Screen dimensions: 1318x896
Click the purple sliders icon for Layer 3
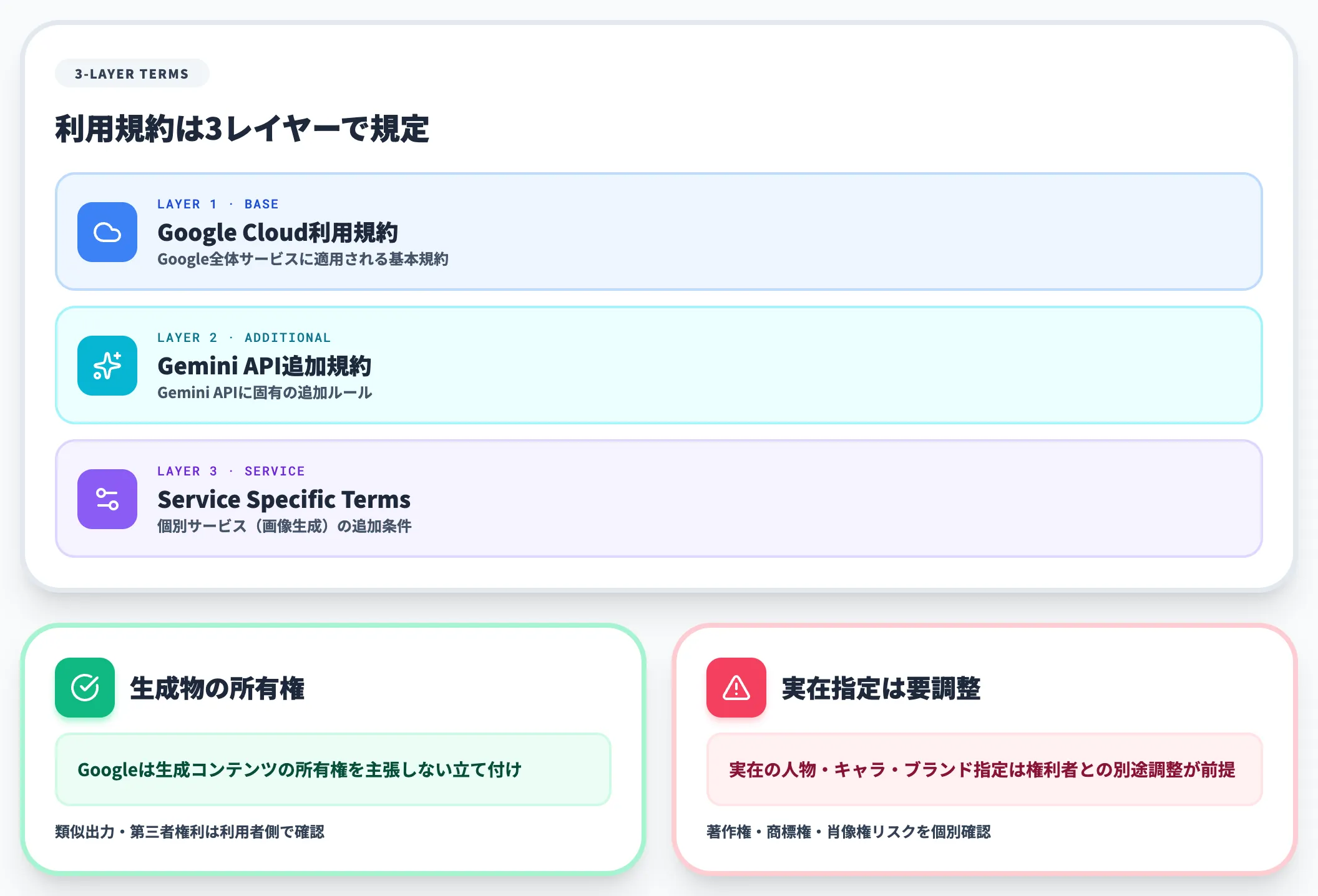pos(107,499)
